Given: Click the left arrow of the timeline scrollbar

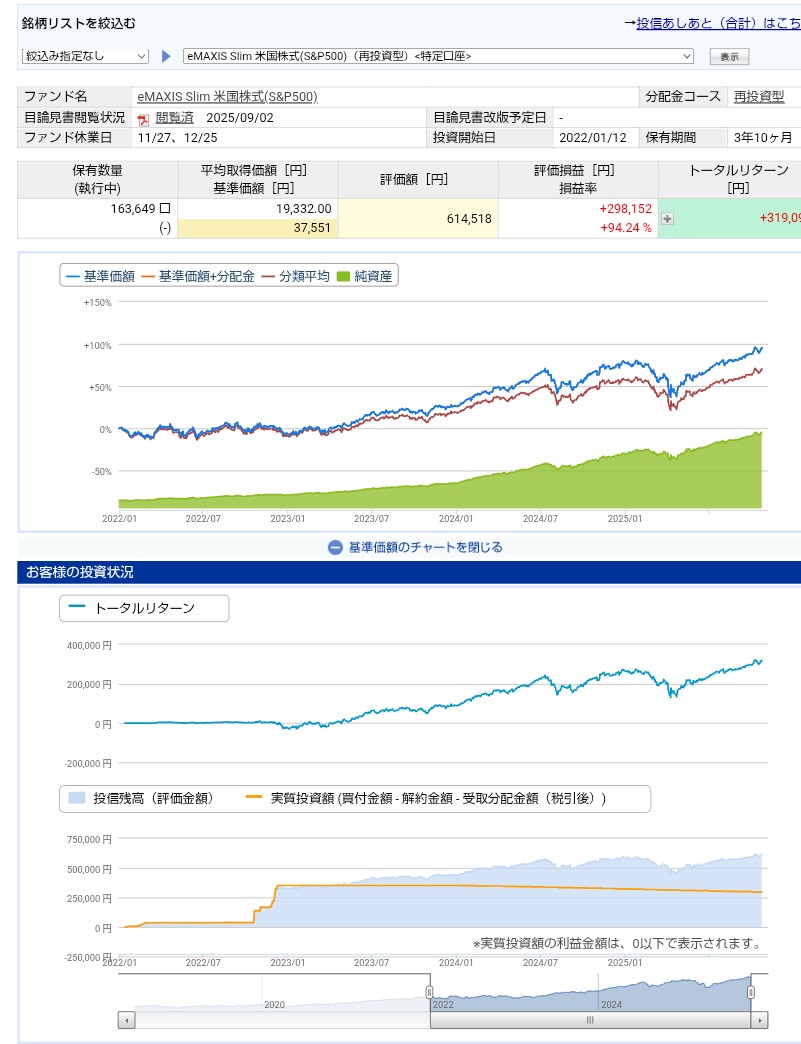Looking at the screenshot, I should click(x=126, y=1020).
